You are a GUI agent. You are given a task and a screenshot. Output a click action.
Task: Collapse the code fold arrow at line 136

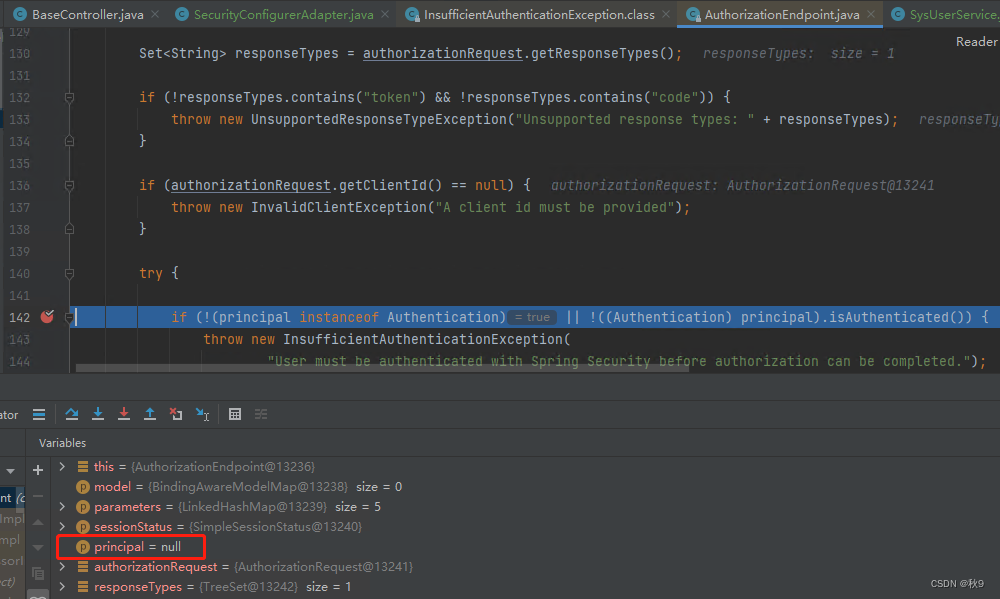(x=68, y=186)
